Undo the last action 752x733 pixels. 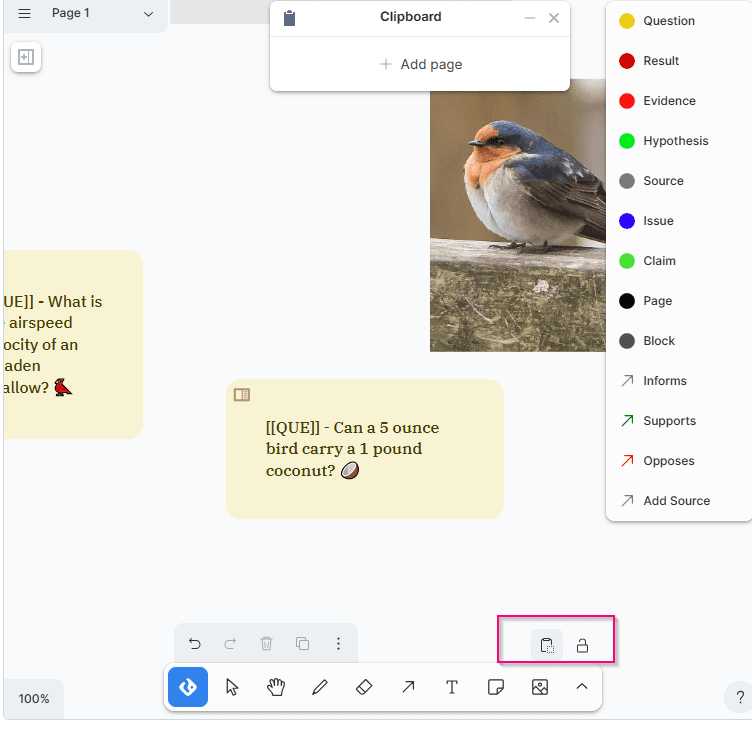195,643
